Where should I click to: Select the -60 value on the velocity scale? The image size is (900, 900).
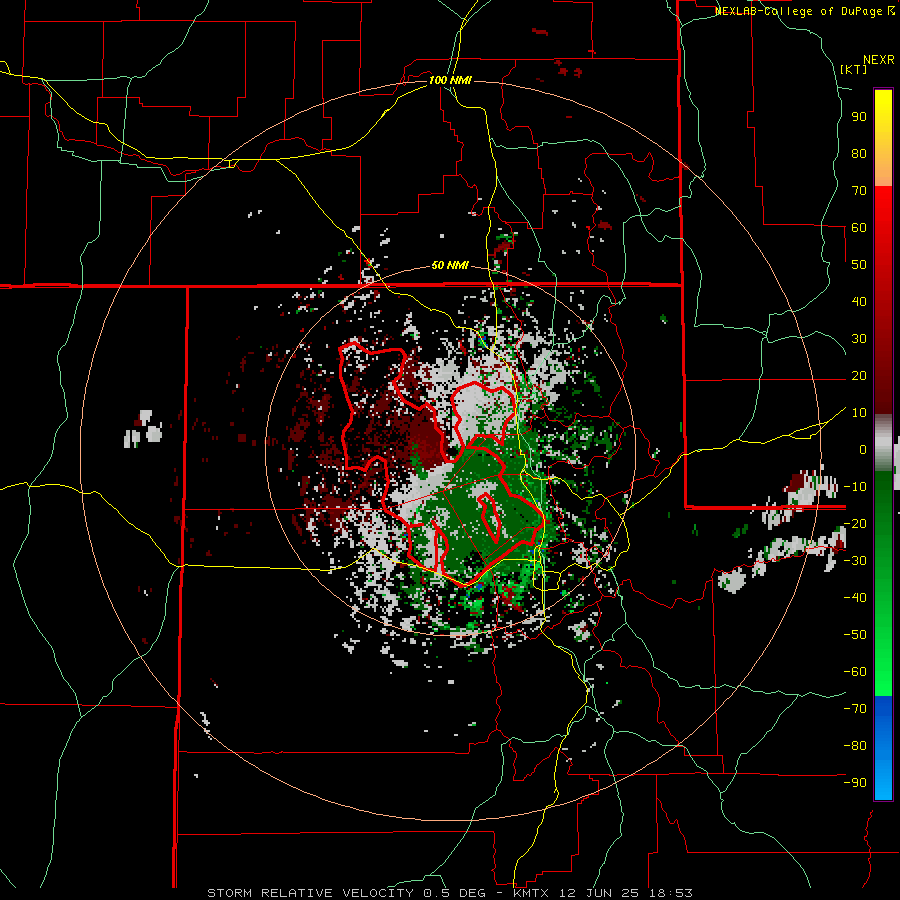click(855, 672)
